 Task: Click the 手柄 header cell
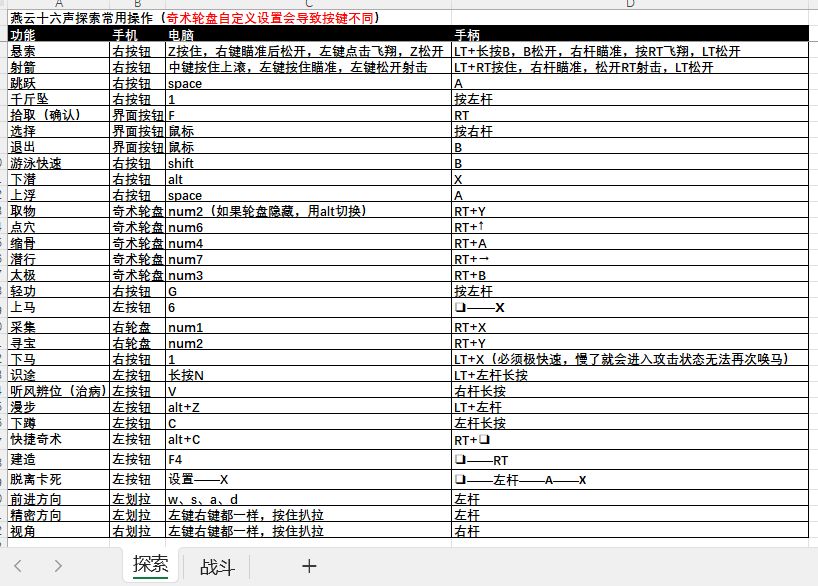coord(630,35)
